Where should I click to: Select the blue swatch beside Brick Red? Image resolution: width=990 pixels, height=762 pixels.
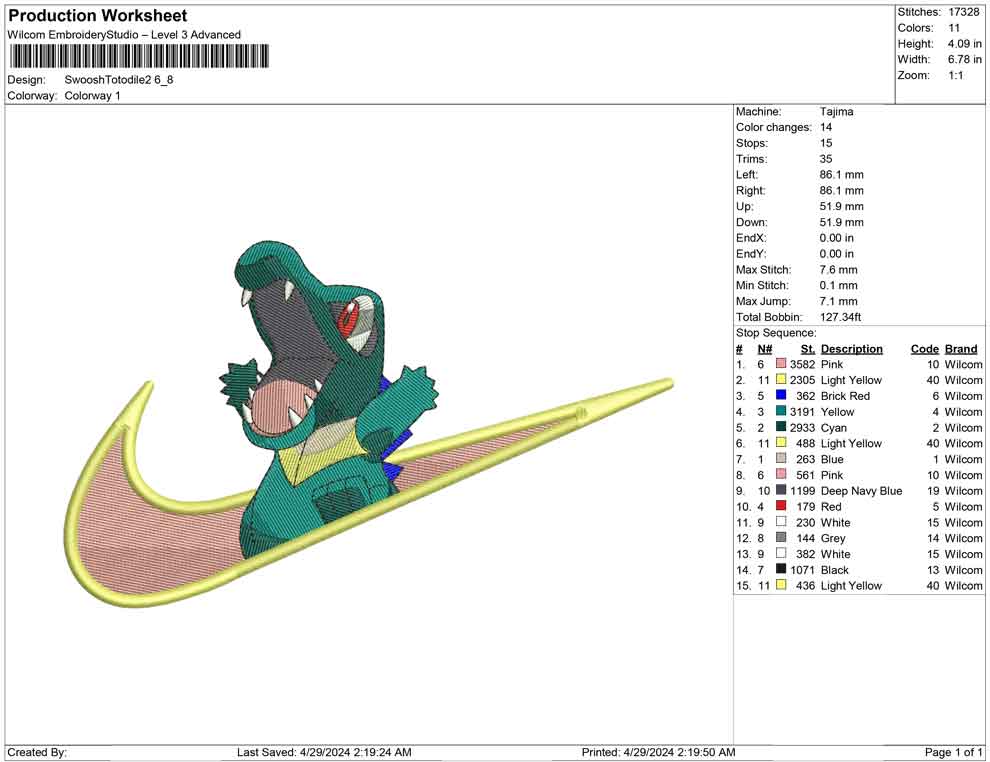click(x=781, y=395)
